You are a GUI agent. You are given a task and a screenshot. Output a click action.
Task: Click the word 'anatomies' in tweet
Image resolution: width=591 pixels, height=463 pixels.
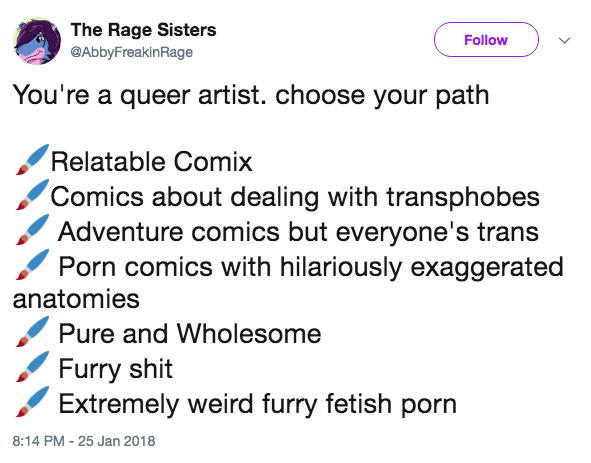(x=76, y=299)
